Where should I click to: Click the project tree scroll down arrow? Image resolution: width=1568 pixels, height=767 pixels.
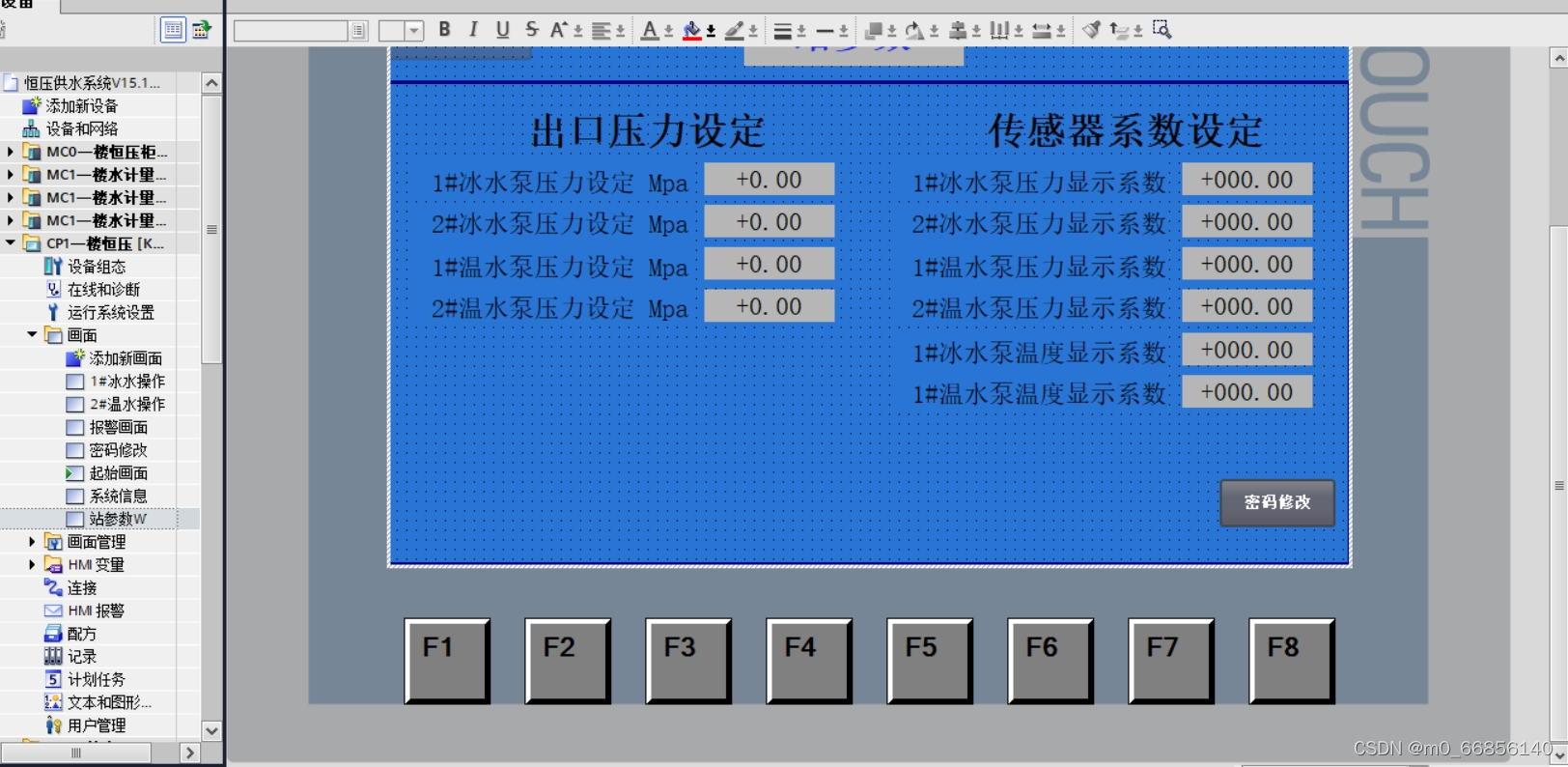pyautogui.click(x=211, y=731)
